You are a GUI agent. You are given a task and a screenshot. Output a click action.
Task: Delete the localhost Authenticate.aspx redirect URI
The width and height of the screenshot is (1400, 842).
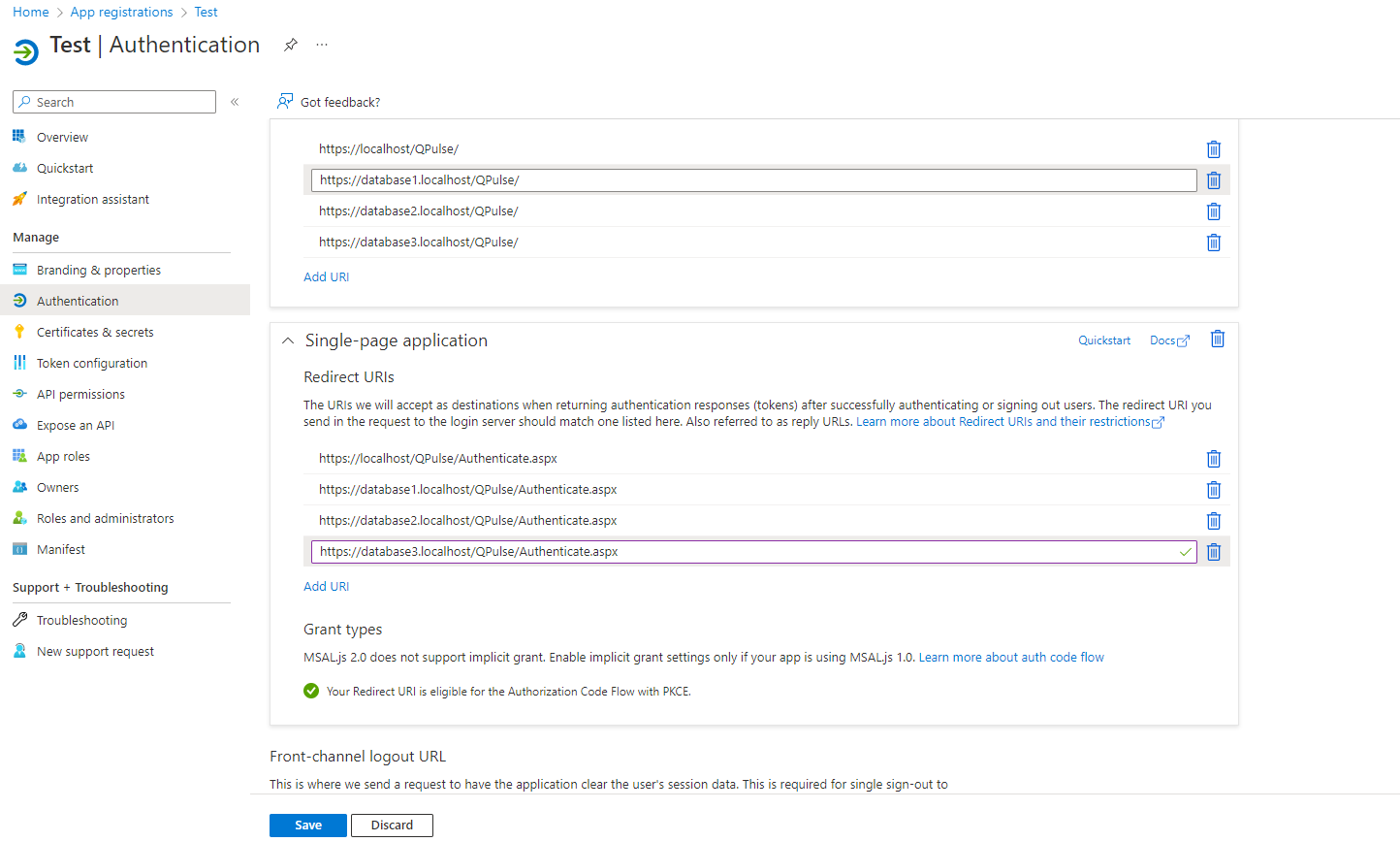1213,459
